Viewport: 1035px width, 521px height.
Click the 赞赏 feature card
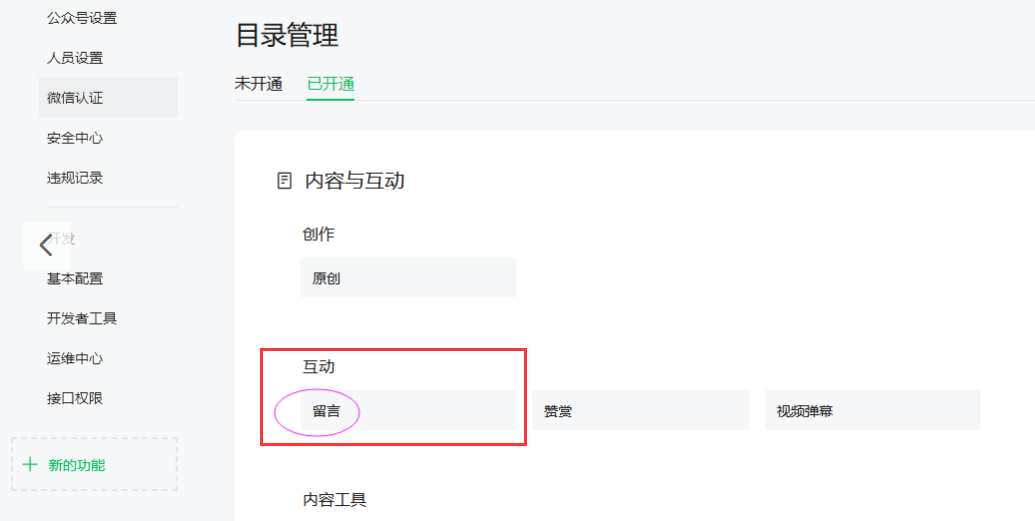640,411
